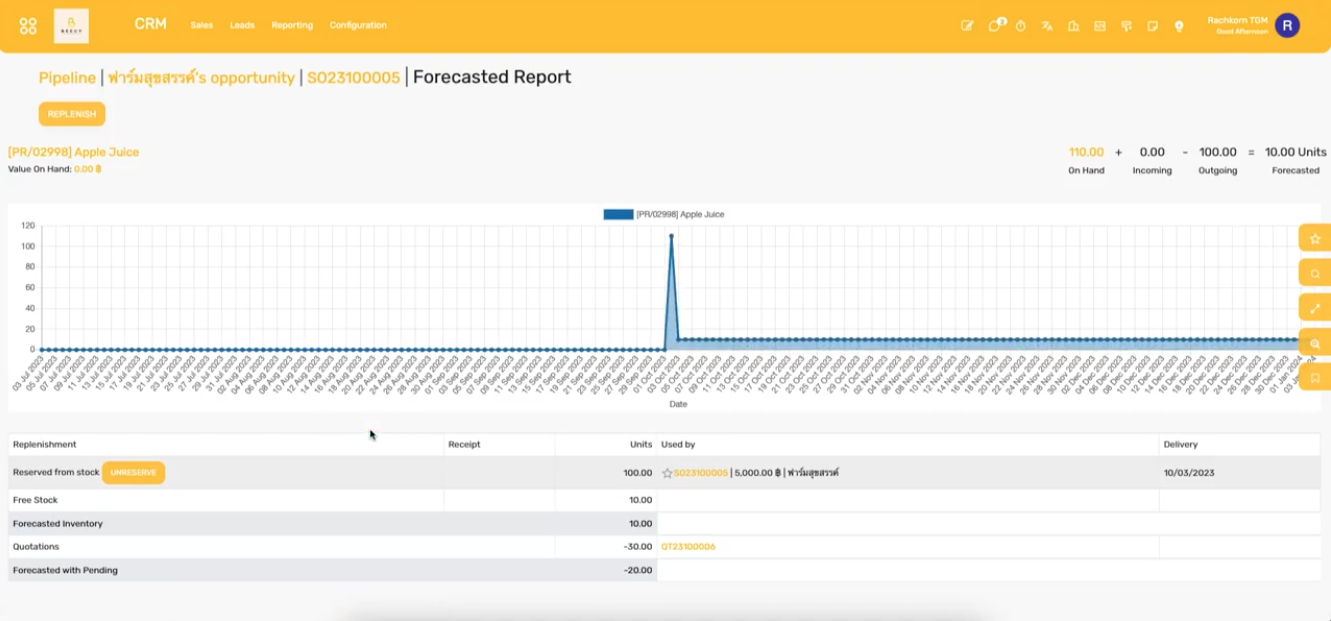1331x621 pixels.
Task: Expand the Configuration menu
Action: [x=358, y=25]
